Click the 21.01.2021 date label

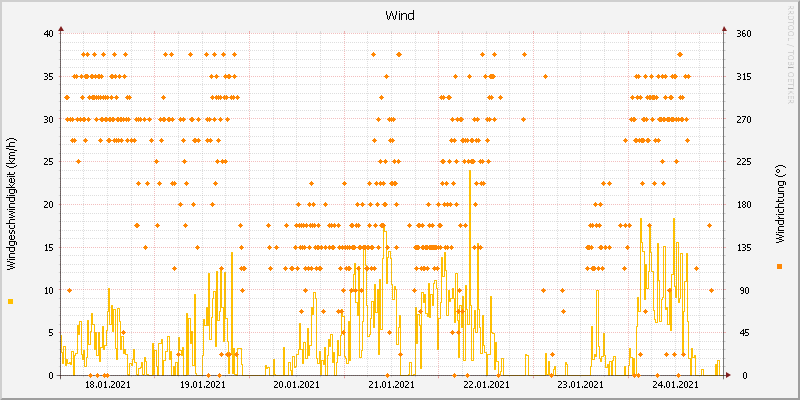(x=391, y=385)
